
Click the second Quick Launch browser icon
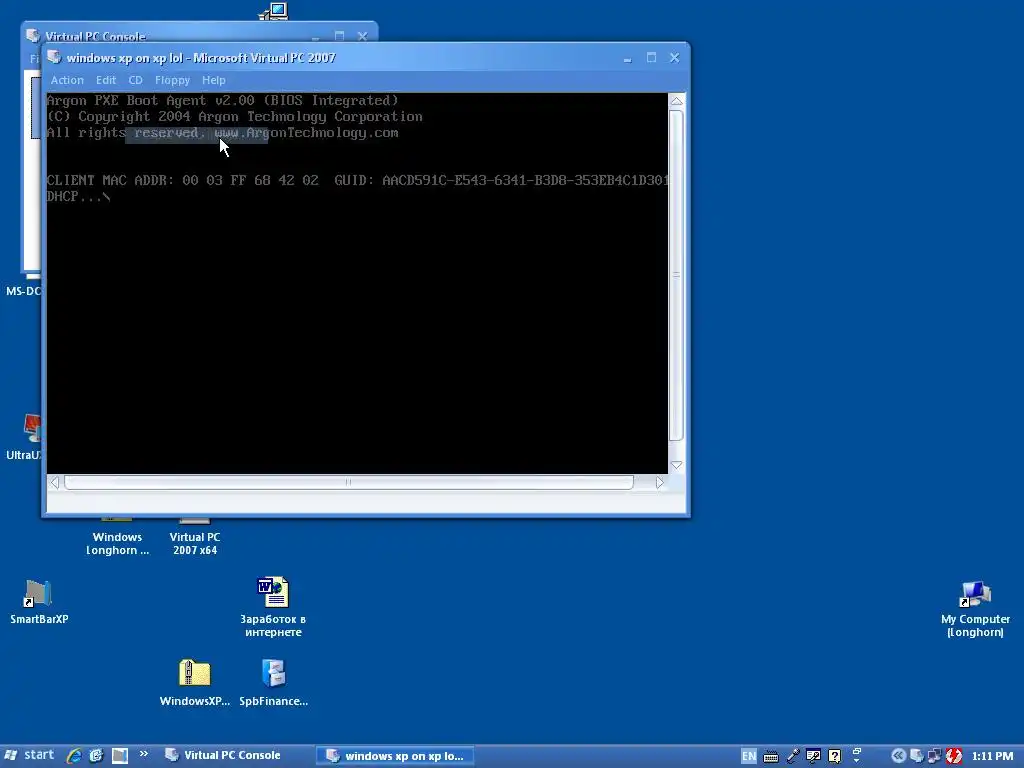(x=96, y=756)
